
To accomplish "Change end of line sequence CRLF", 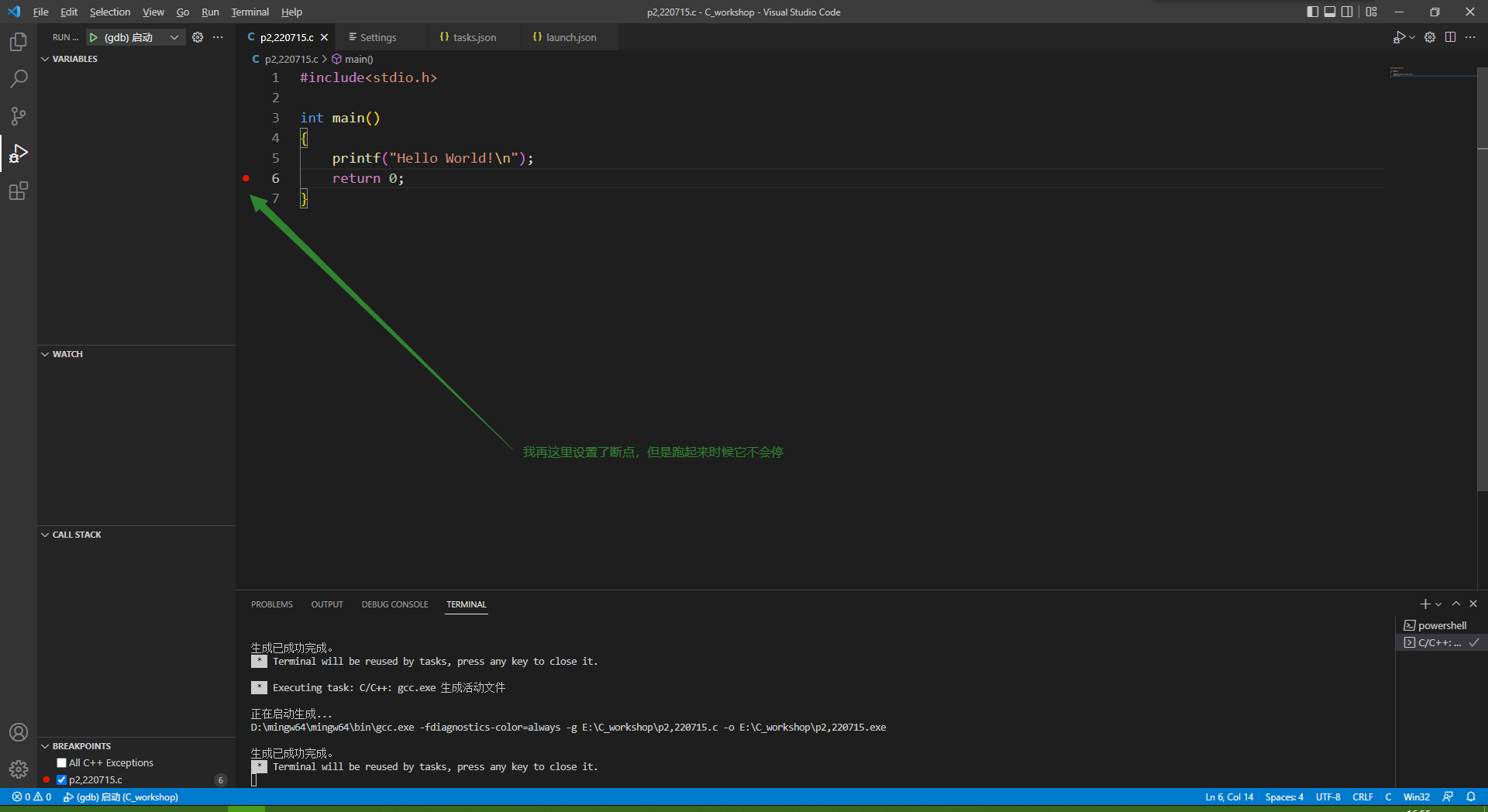I will click(x=1362, y=797).
